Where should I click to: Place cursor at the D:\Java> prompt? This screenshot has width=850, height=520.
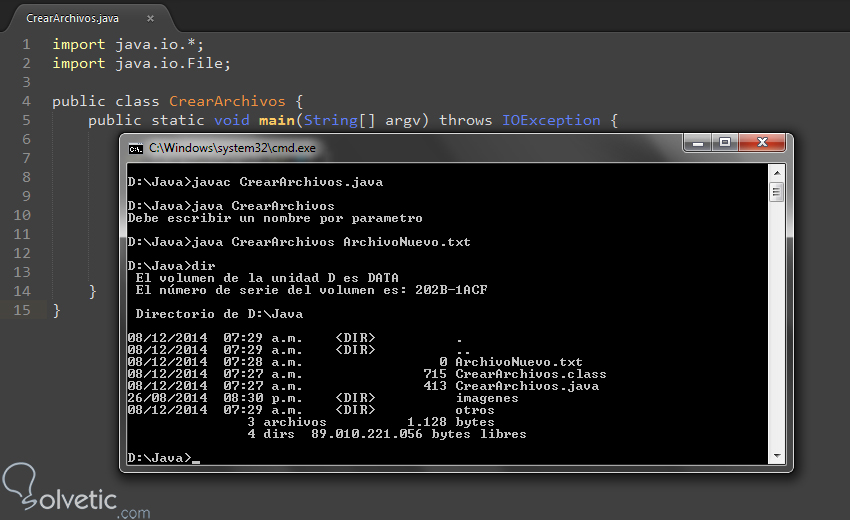coord(195,458)
